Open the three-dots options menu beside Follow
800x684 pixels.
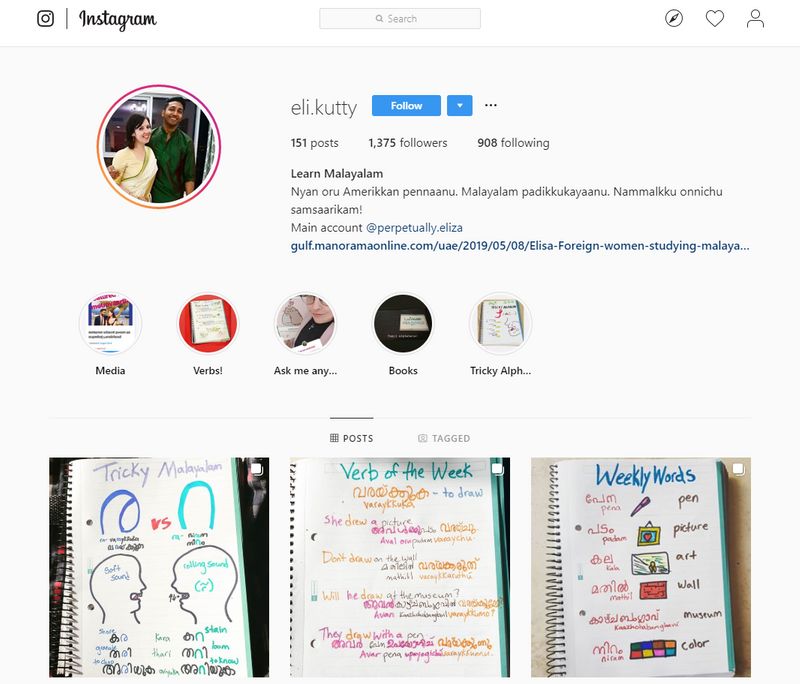491,105
